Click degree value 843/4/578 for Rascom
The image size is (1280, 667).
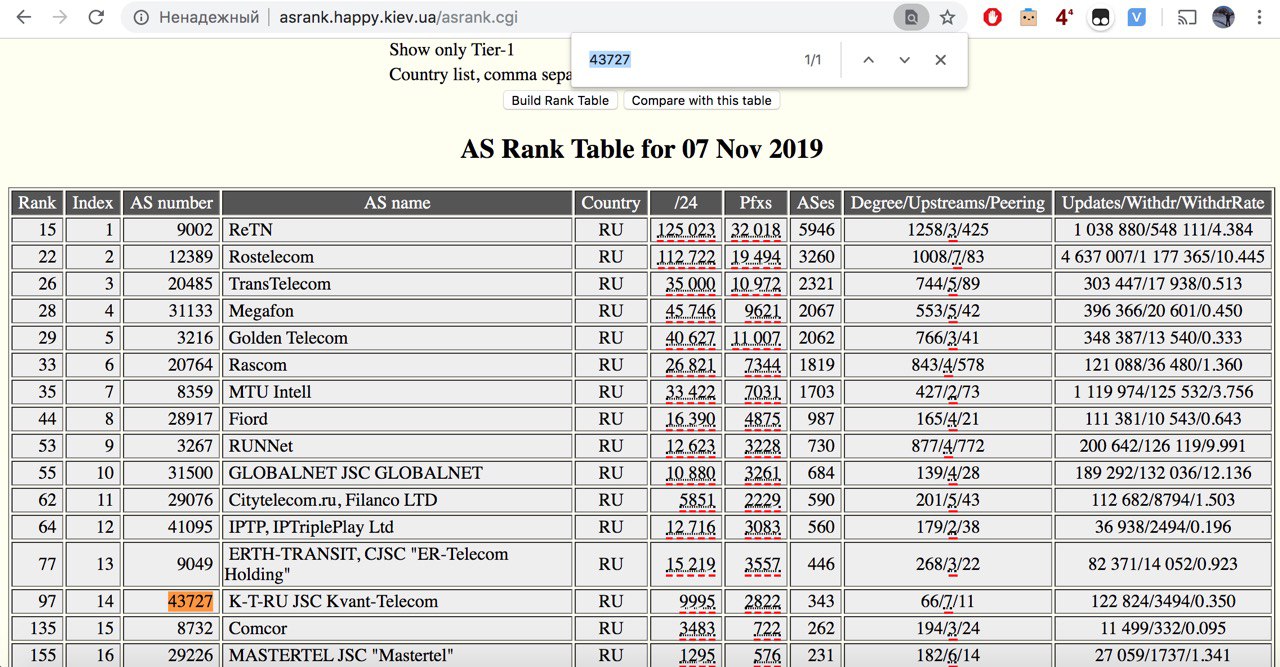947,365
